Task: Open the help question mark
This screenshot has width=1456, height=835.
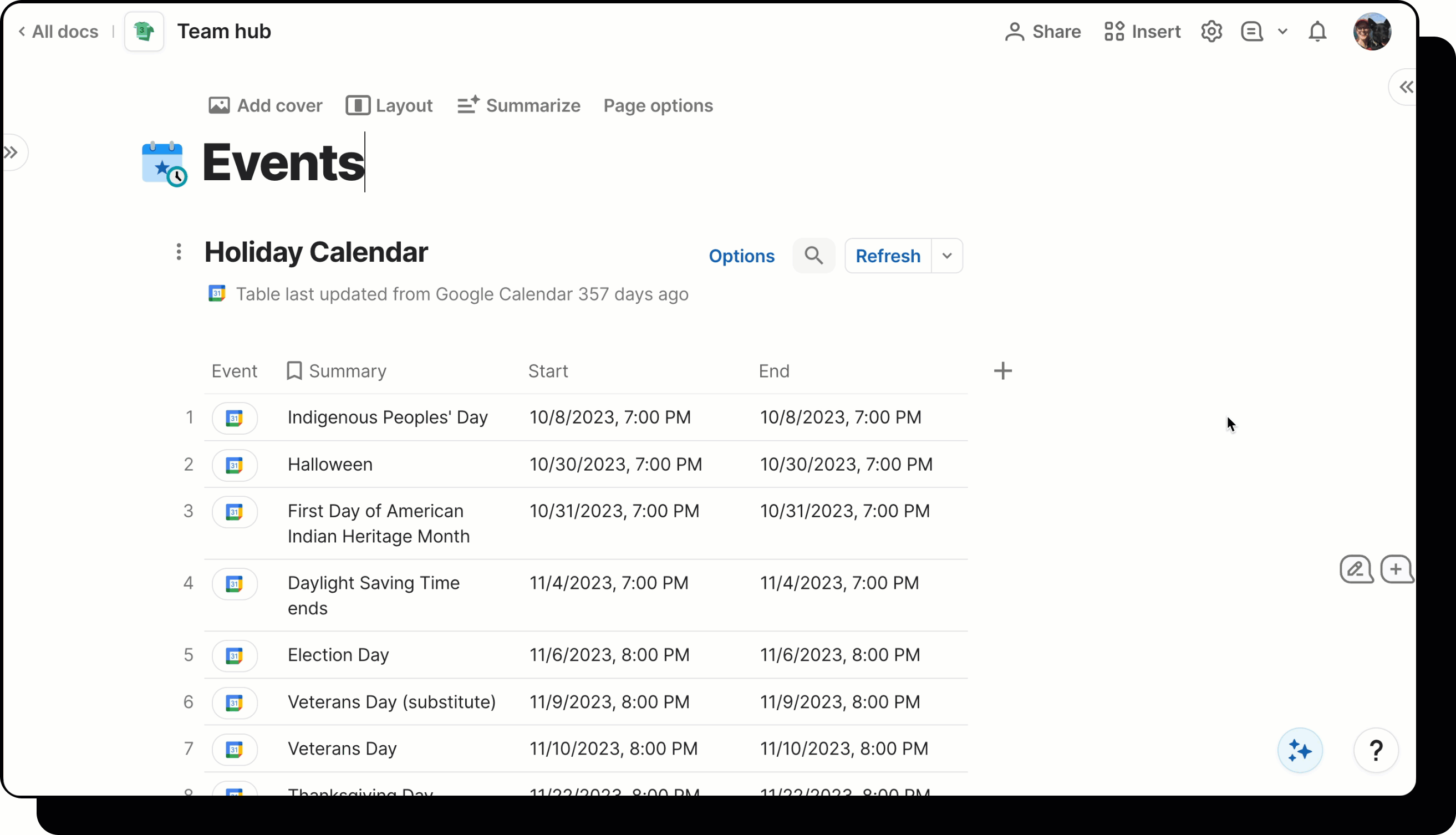Action: (1376, 751)
